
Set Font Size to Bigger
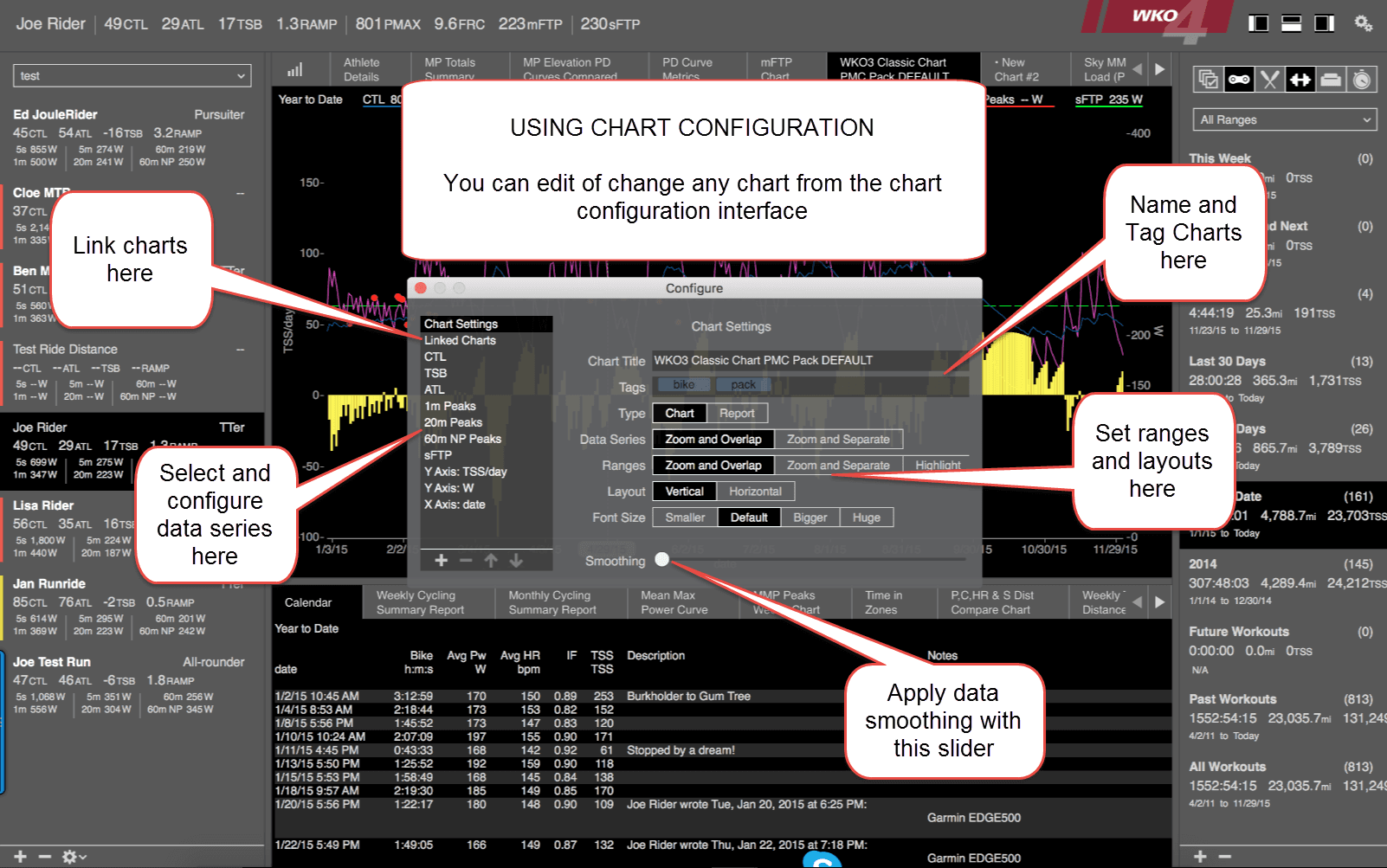coord(810,518)
